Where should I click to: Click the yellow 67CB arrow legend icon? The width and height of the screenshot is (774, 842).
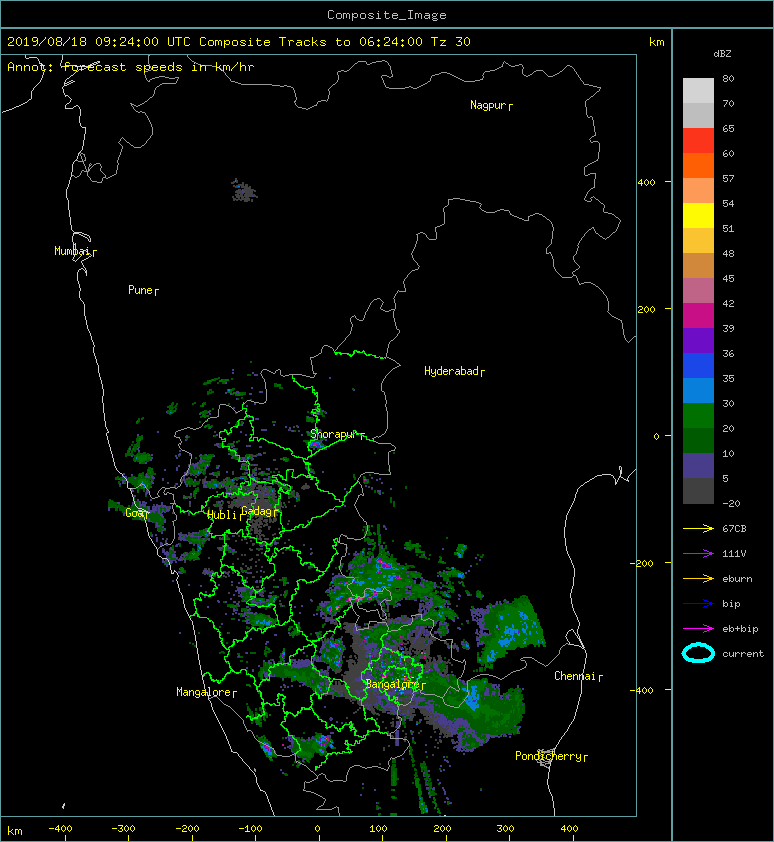coord(698,529)
